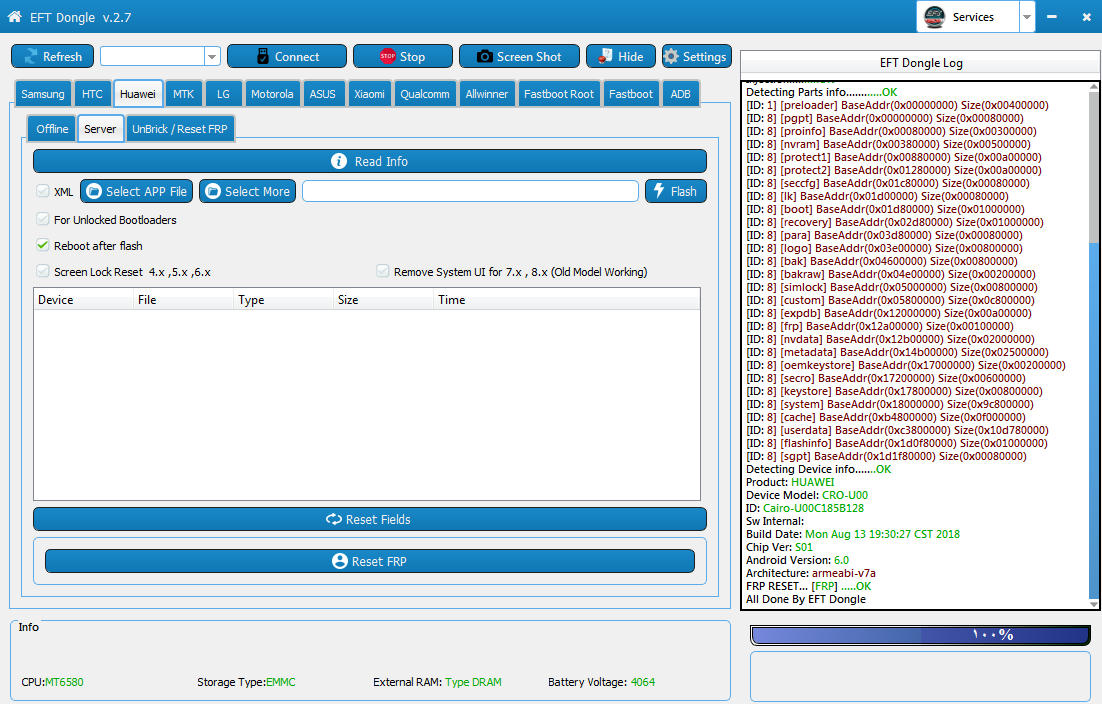This screenshot has width=1102, height=704.
Task: Click the Time column header
Action: point(566,300)
